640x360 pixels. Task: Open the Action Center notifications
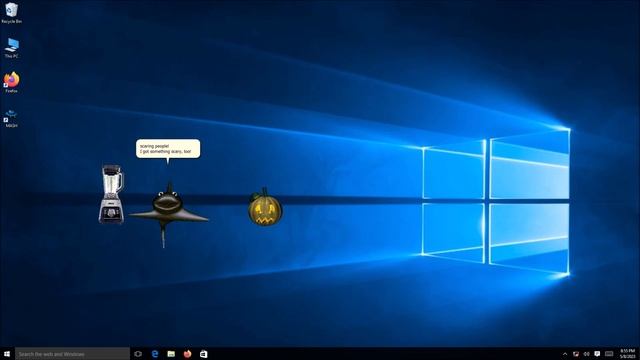(597, 354)
